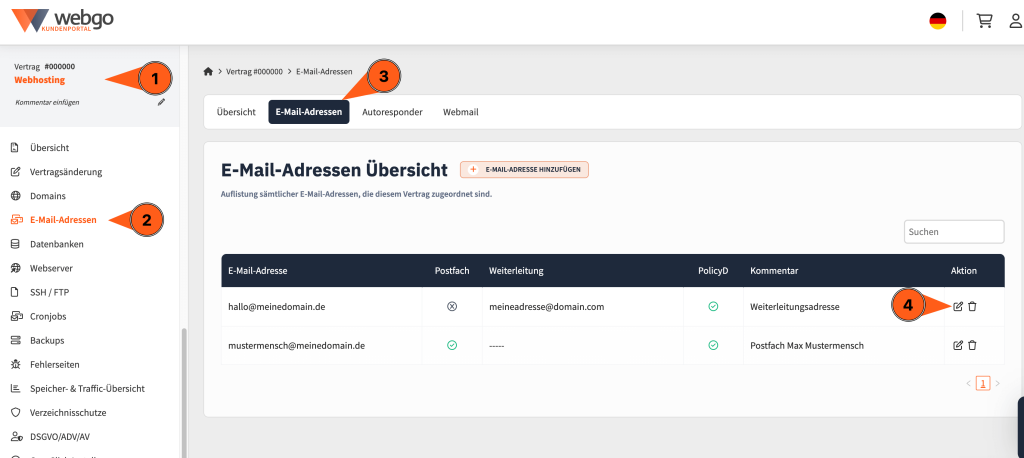Image resolution: width=1024 pixels, height=458 pixels.
Task: Open E-Mail-Adressen in the sidebar
Action: pos(63,220)
